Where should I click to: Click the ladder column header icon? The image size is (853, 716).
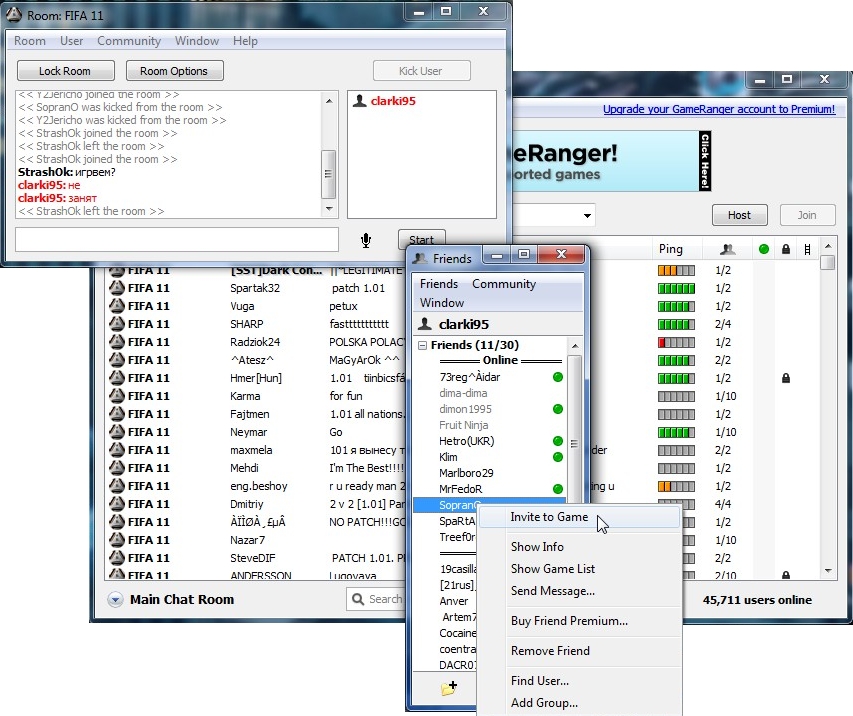807,249
